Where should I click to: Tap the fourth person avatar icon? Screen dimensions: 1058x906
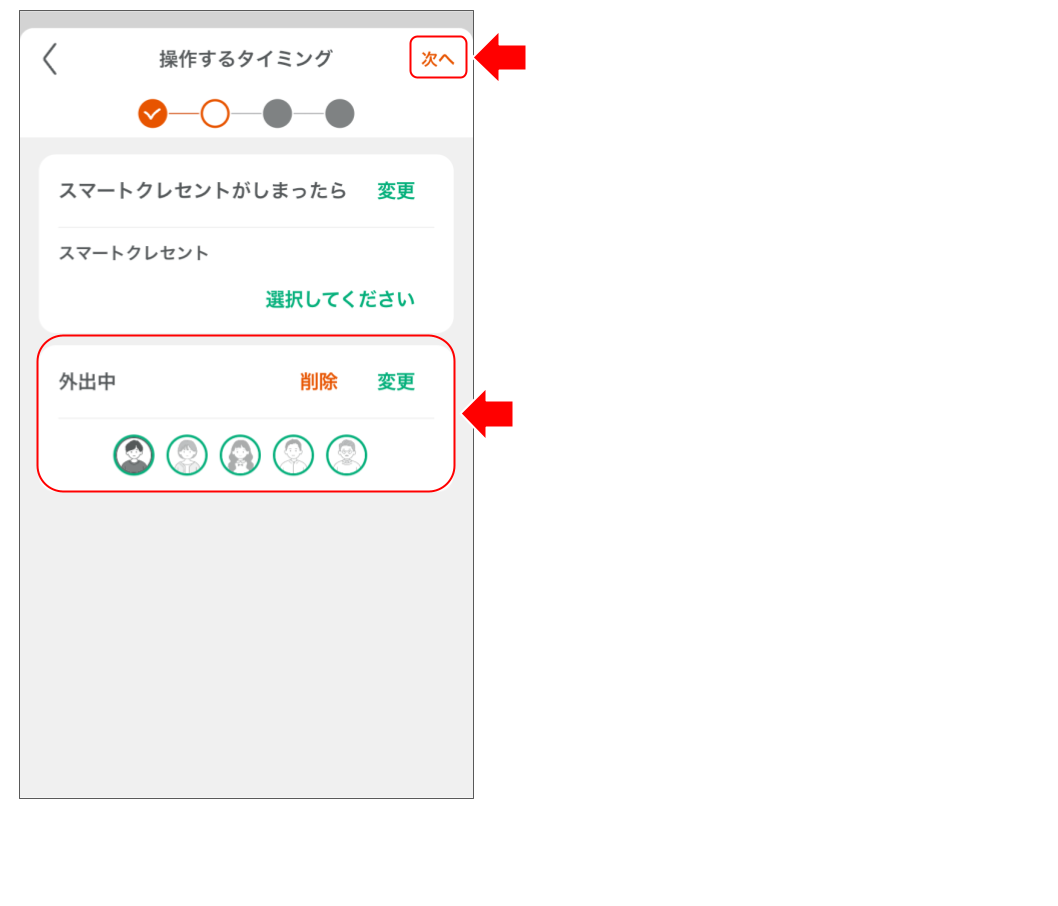(x=293, y=455)
